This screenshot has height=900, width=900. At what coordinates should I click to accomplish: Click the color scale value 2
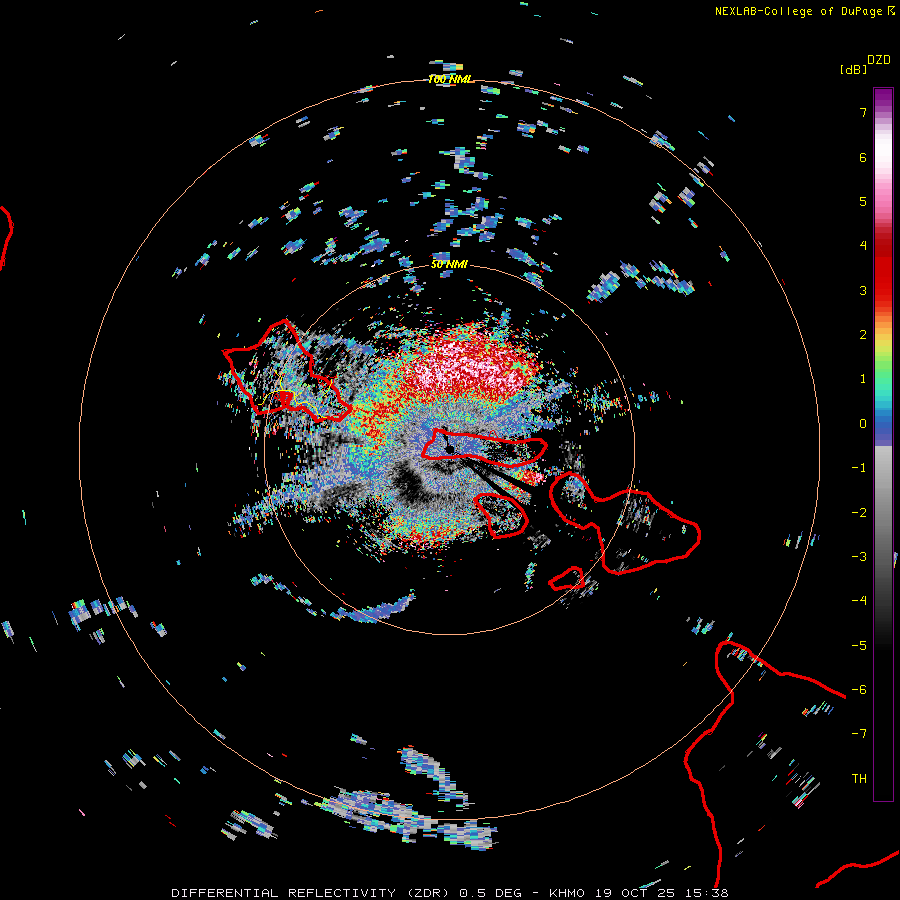tap(863, 335)
